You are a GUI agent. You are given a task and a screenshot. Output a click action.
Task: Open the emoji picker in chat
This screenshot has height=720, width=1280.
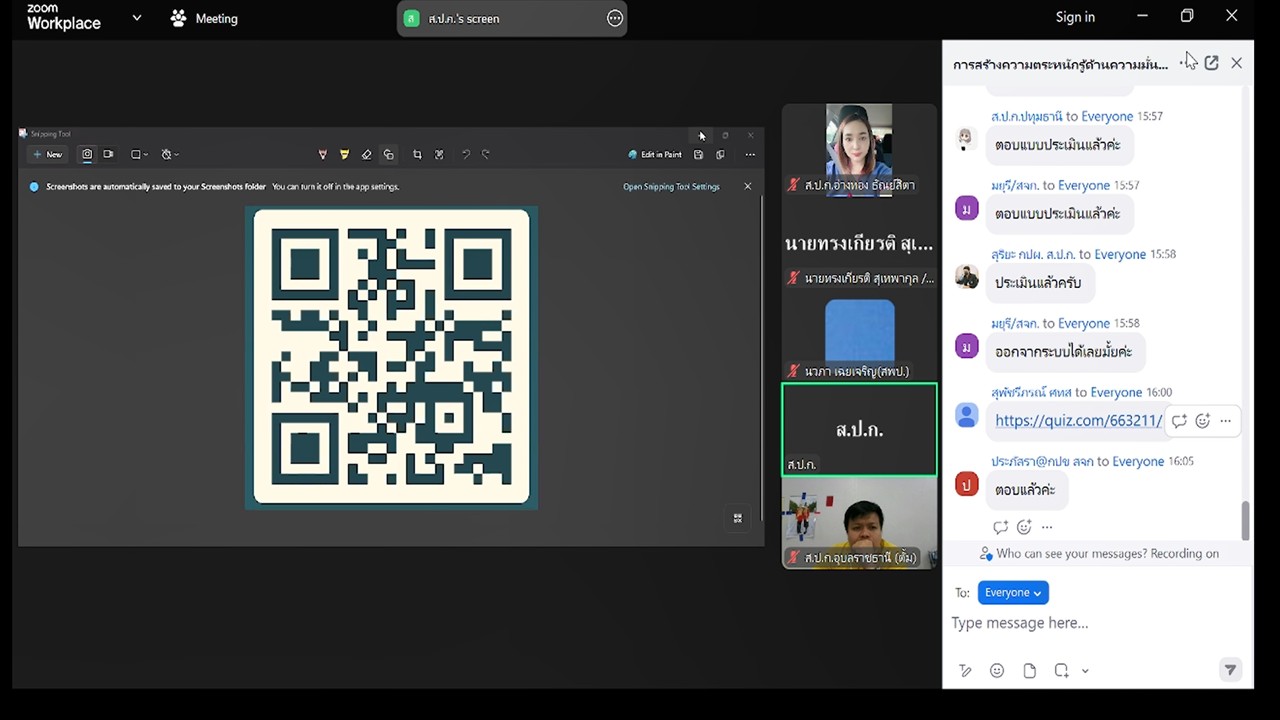coord(997,671)
